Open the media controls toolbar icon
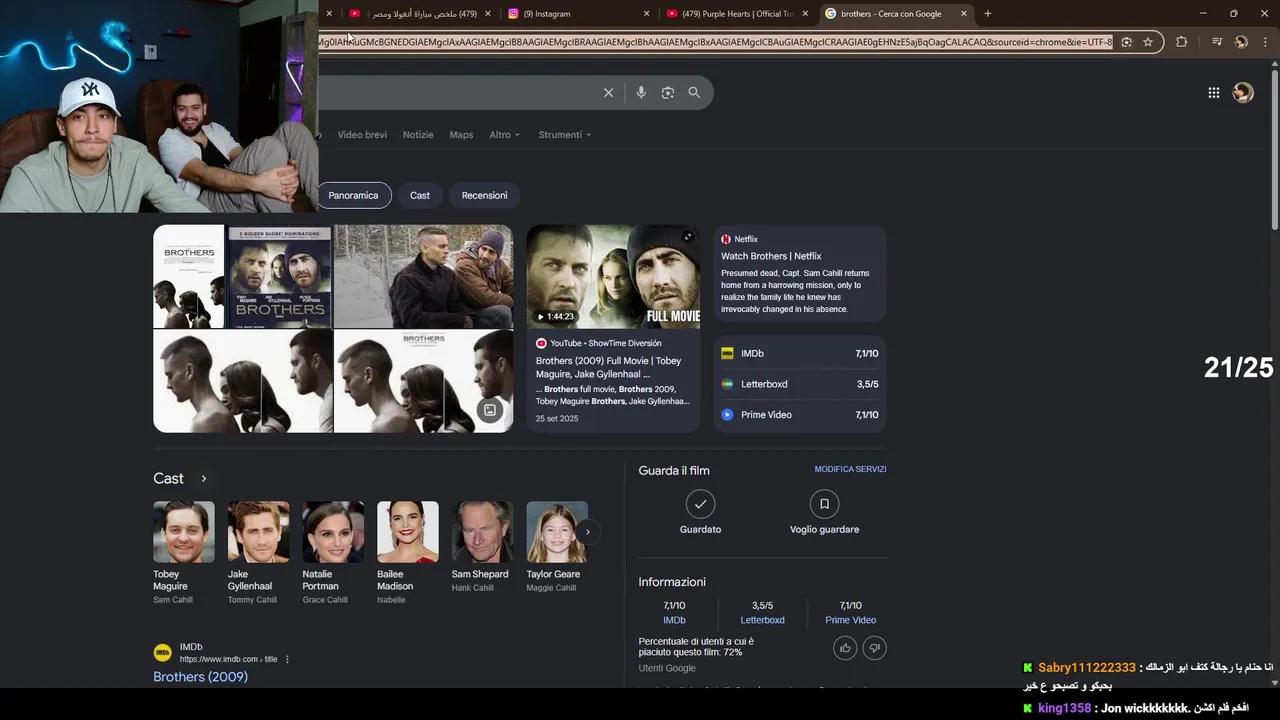The width and height of the screenshot is (1280, 720). (1217, 42)
